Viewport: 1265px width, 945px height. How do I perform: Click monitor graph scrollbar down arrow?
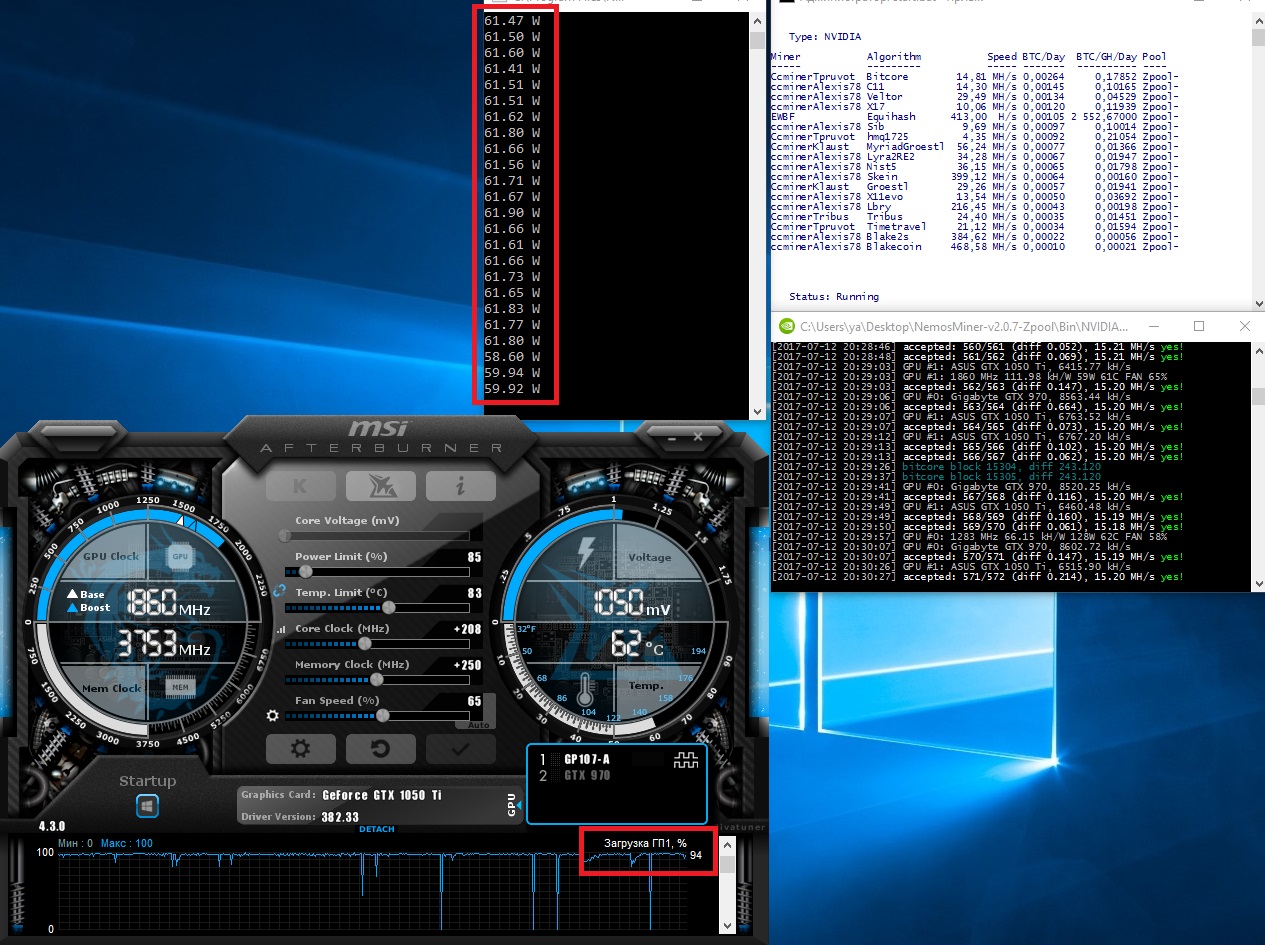[728, 926]
